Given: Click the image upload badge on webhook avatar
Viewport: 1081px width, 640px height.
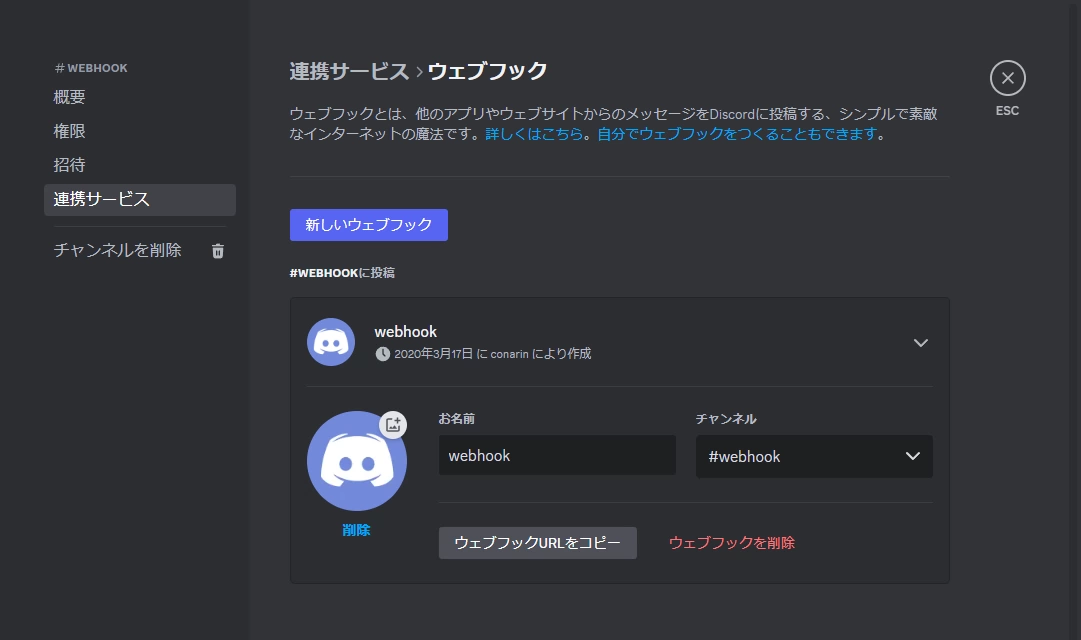Looking at the screenshot, I should click(x=392, y=424).
